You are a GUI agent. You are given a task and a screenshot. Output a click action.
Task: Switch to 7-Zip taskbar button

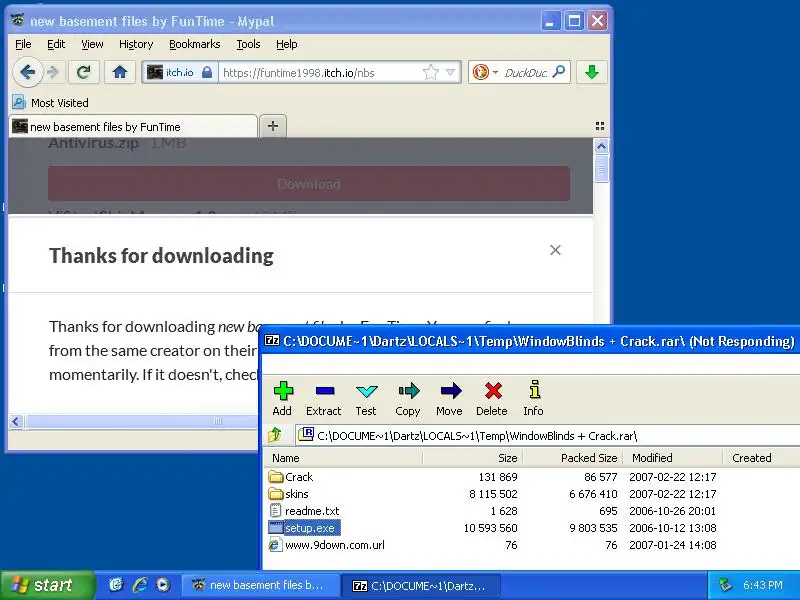coord(421,585)
